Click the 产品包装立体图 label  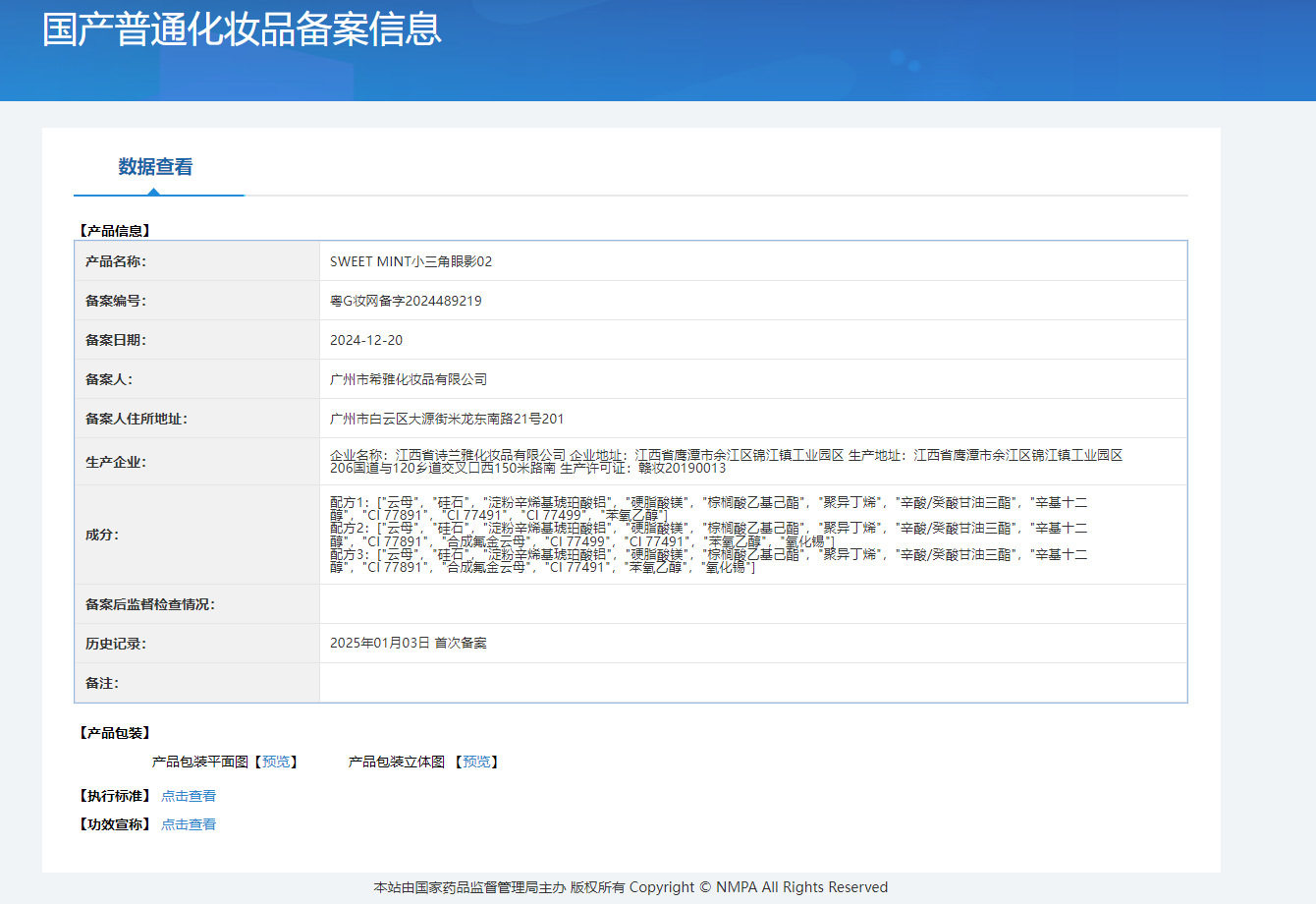tap(397, 762)
